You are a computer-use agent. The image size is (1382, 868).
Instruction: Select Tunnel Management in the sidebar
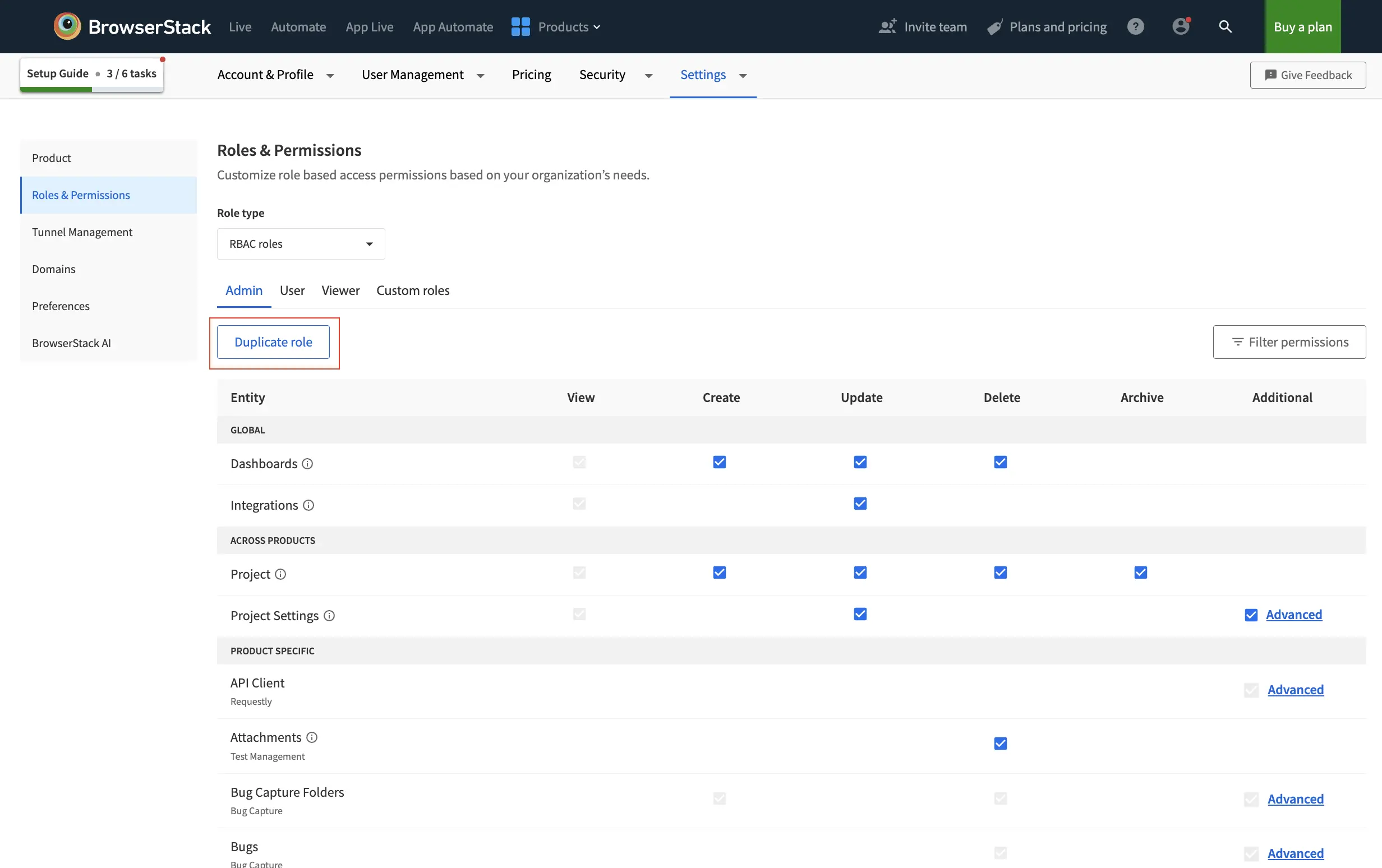[x=82, y=232]
